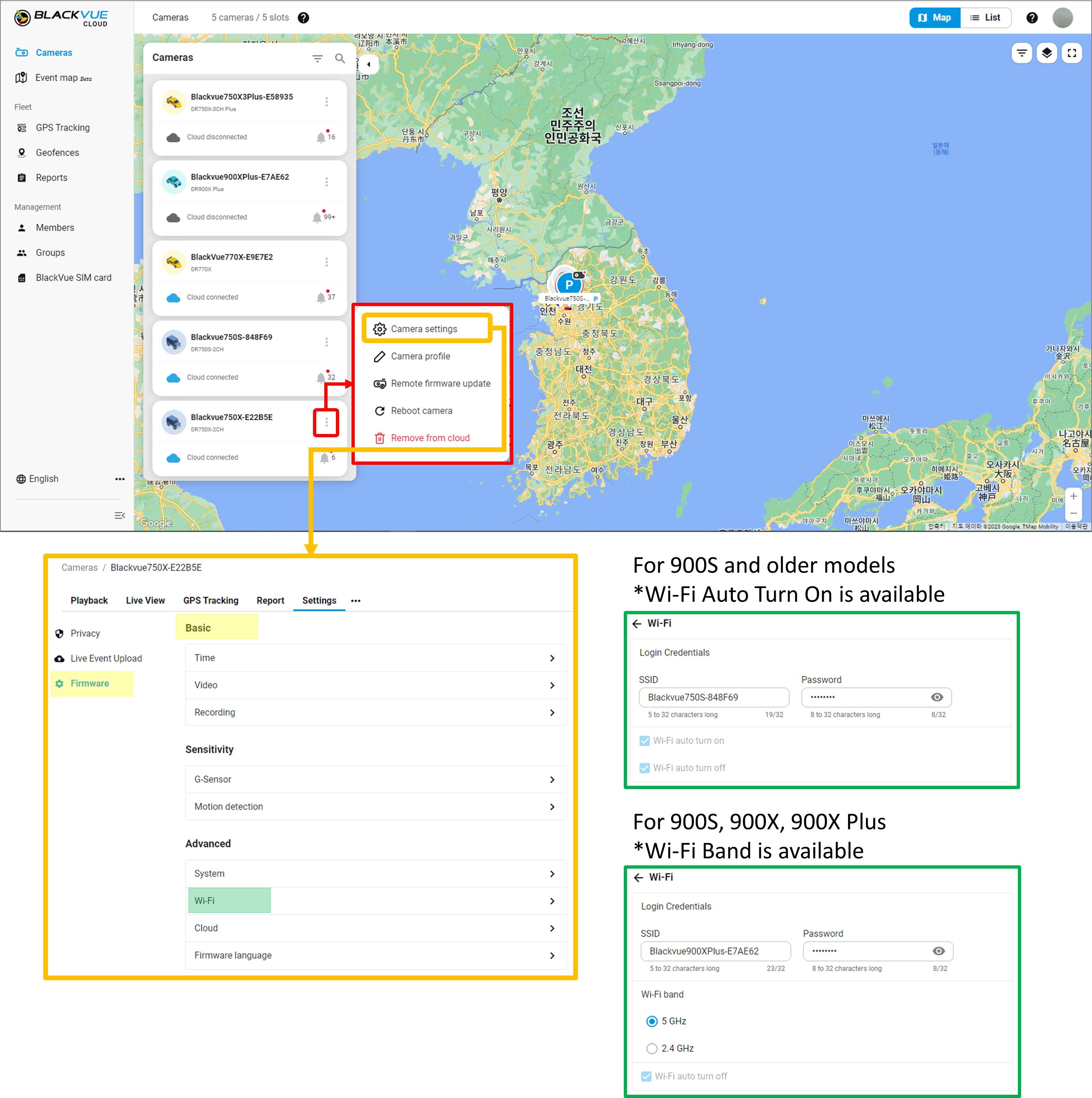Open Cameras in the left sidebar

[44, 52]
